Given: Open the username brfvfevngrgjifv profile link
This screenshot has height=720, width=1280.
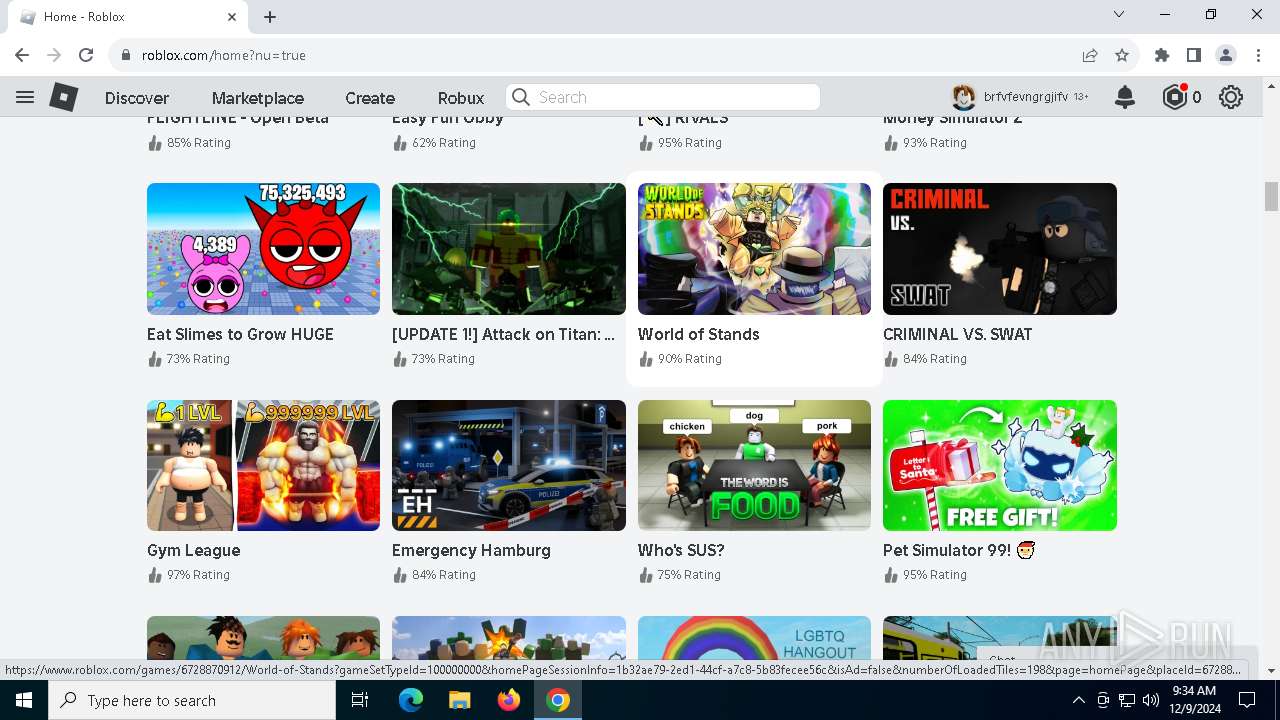Looking at the screenshot, I should 1025,97.
